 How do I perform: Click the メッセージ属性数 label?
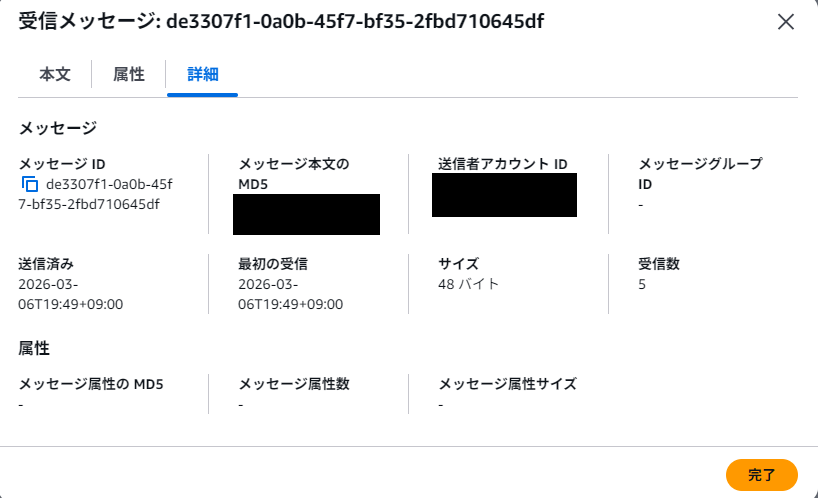pos(294,383)
